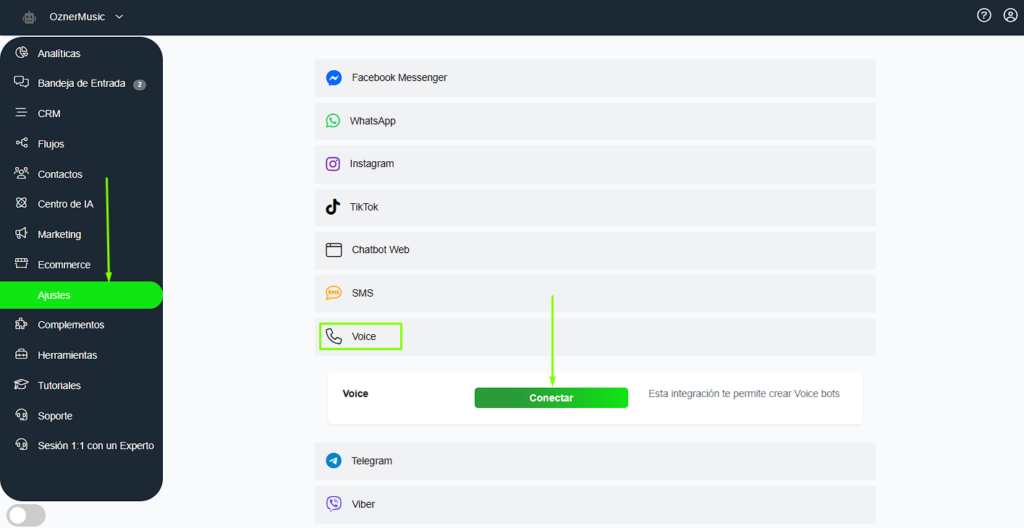This screenshot has width=1024, height=528.
Task: Click the Telegram channel icon
Action: pos(334,461)
